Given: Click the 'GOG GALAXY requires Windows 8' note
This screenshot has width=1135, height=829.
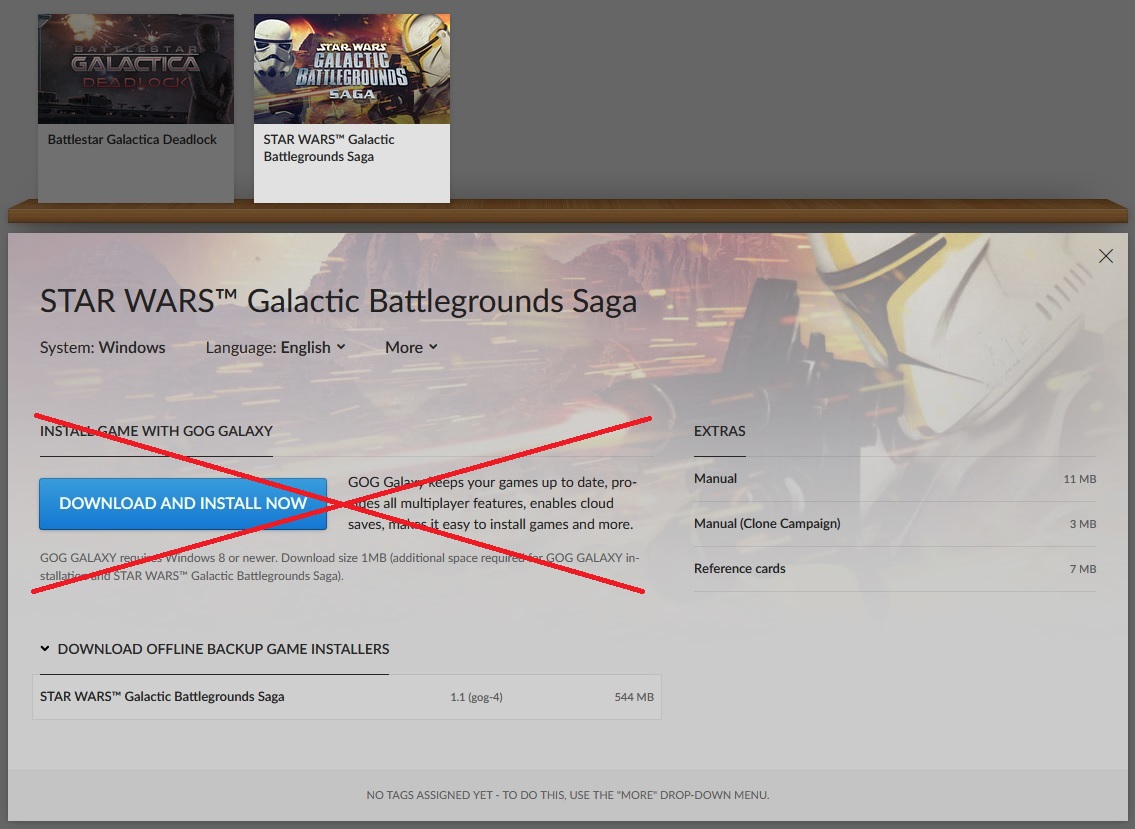Looking at the screenshot, I should (x=339, y=567).
